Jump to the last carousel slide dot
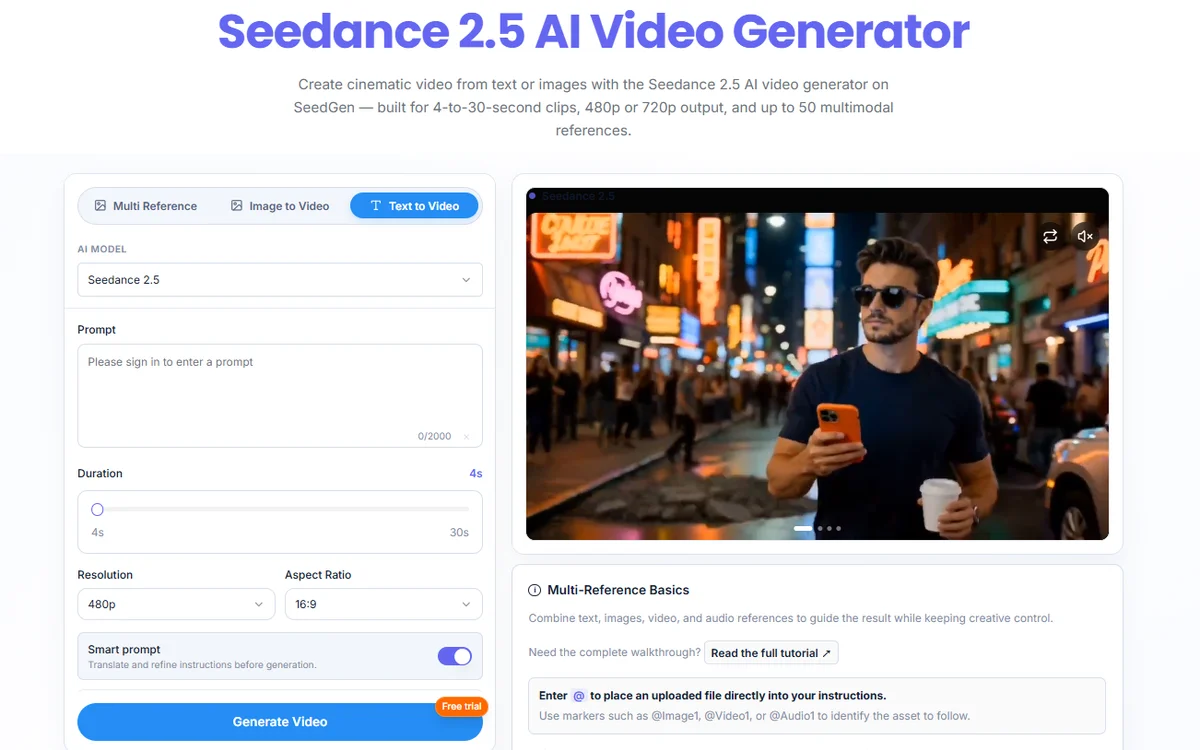 (838, 528)
